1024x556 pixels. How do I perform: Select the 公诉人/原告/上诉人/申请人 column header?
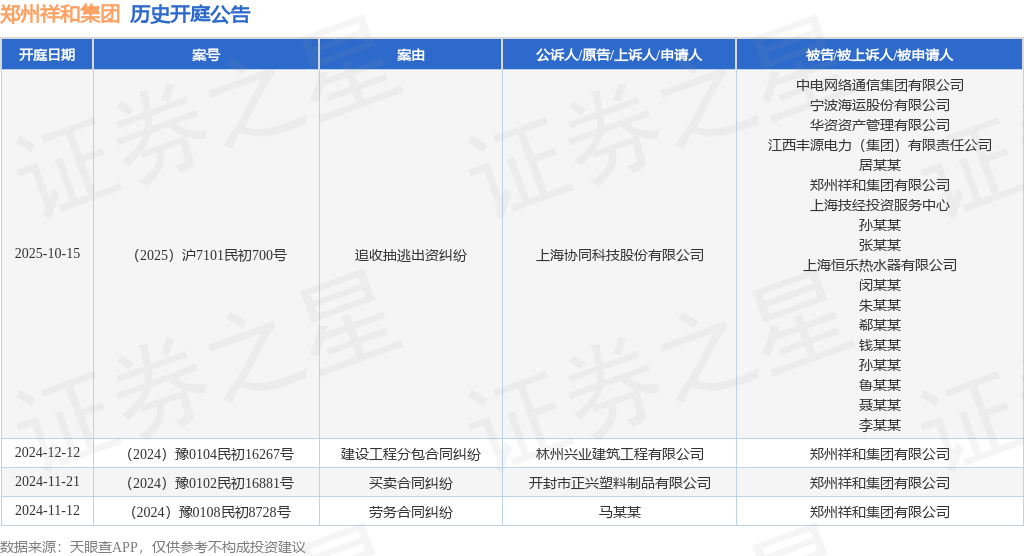(x=619, y=55)
